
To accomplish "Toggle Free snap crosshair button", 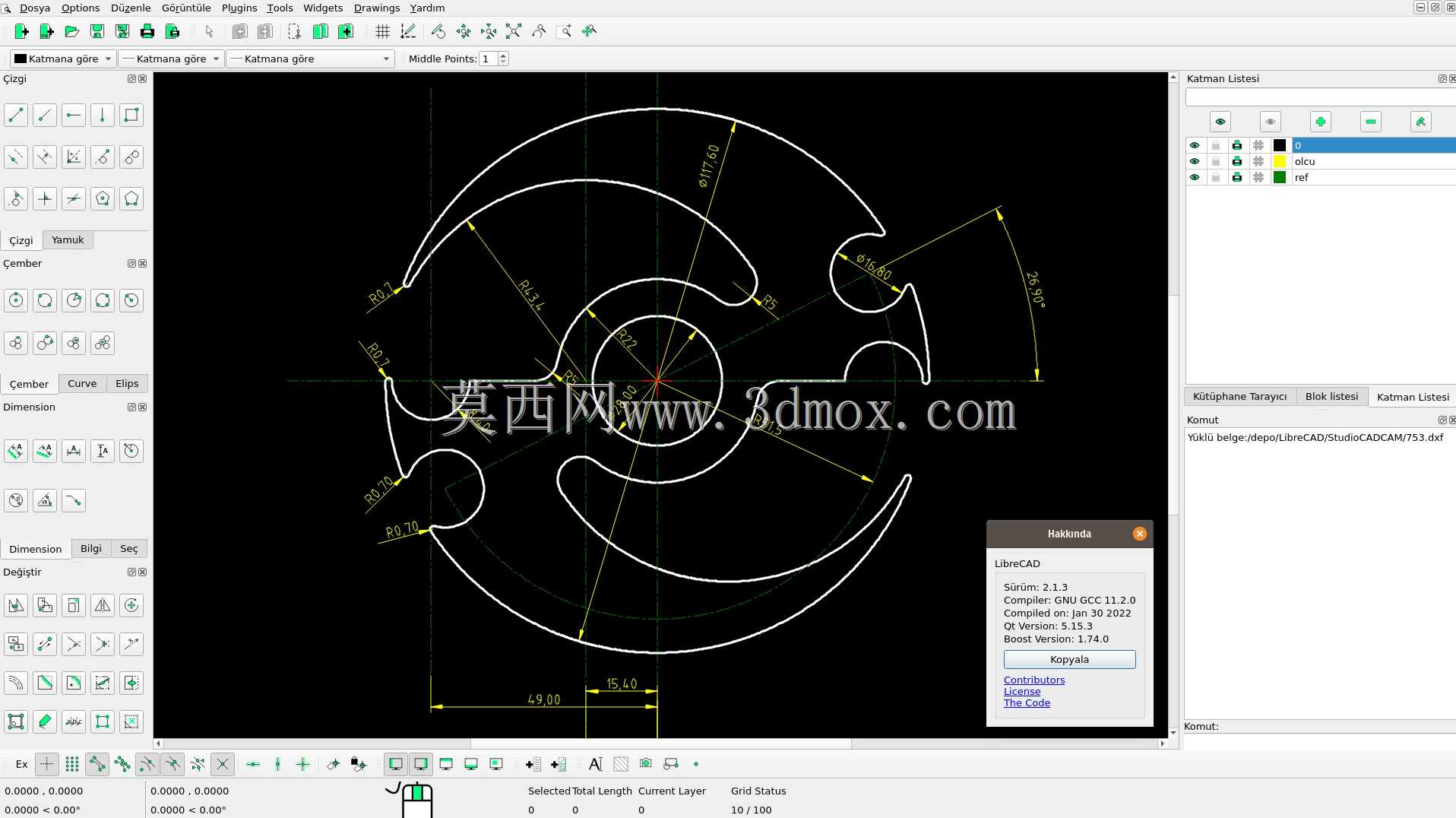I will [x=47, y=764].
